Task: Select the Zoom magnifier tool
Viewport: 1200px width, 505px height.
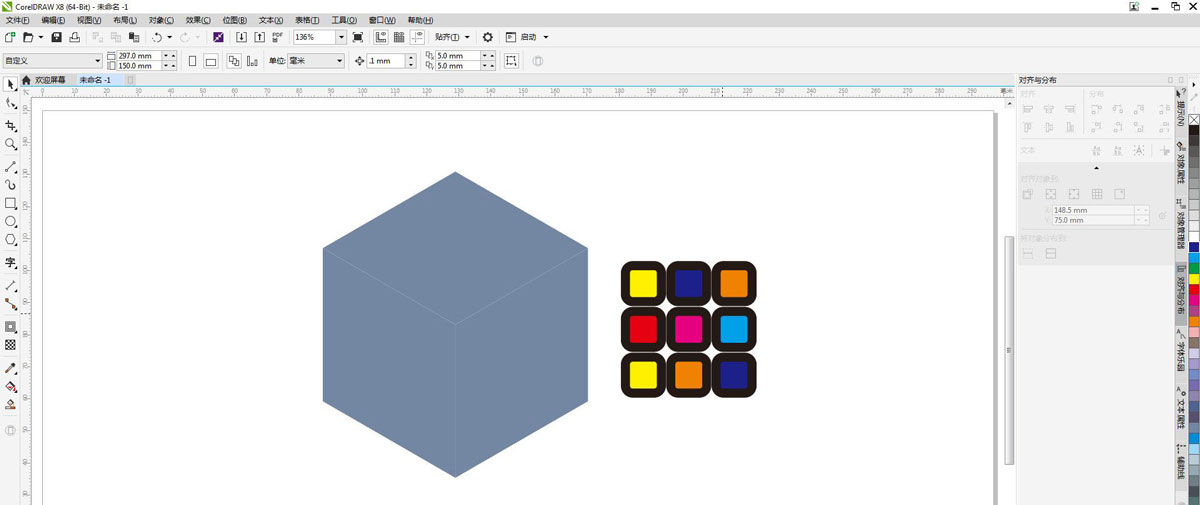Action: point(11,145)
